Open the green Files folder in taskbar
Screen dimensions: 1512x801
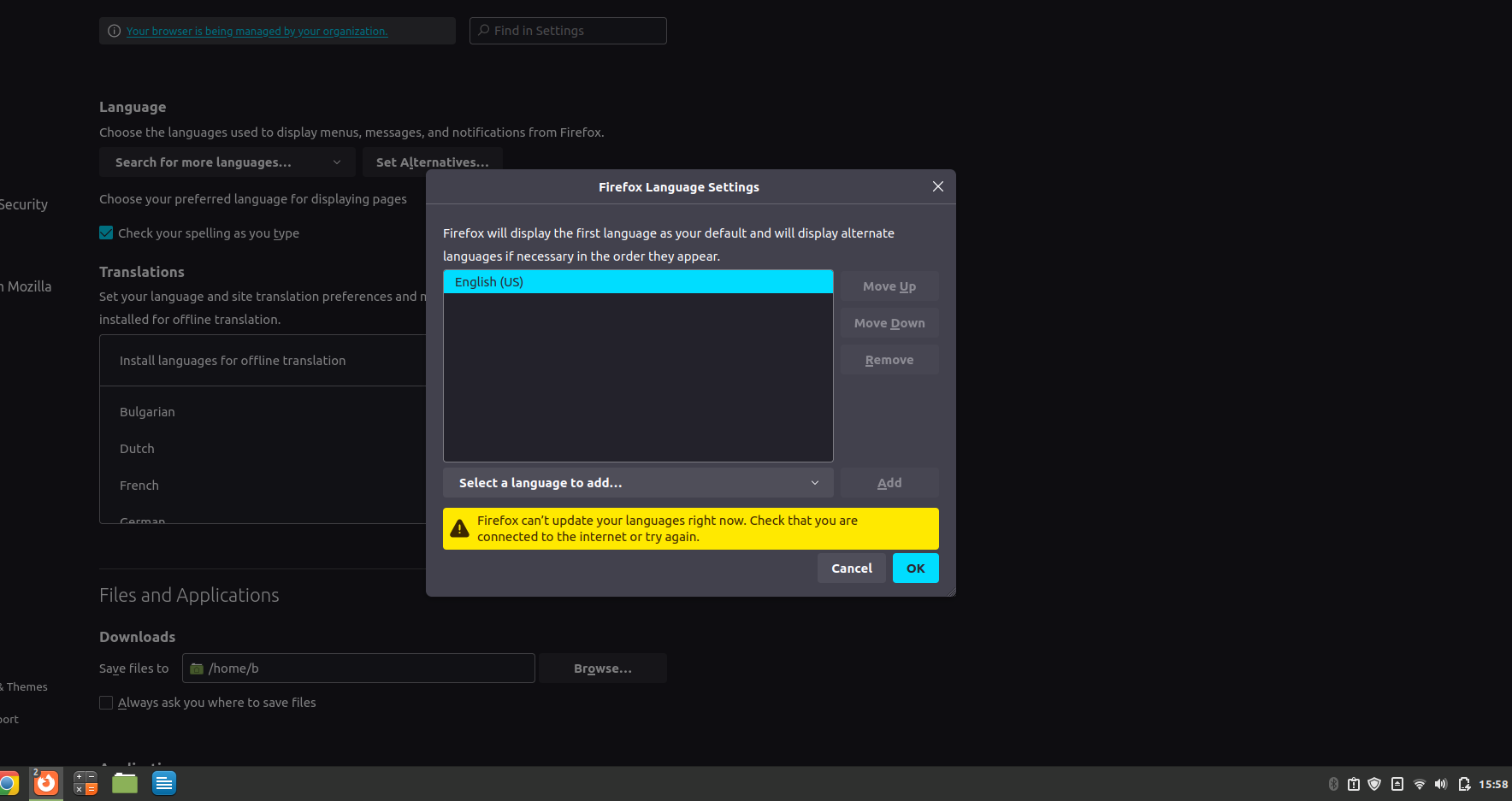pyautogui.click(x=125, y=783)
